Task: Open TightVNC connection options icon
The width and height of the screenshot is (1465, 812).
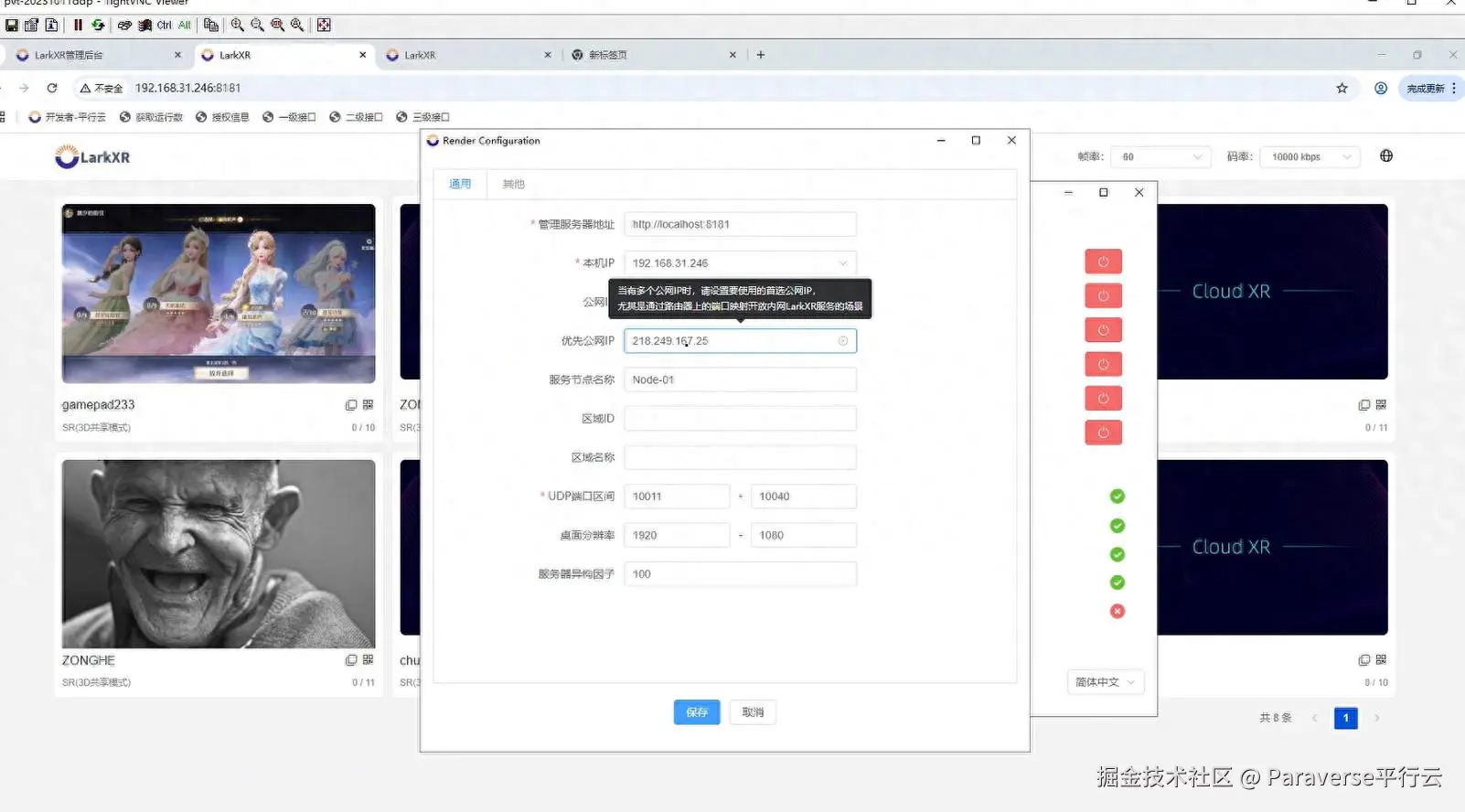Action: pyautogui.click(x=32, y=25)
